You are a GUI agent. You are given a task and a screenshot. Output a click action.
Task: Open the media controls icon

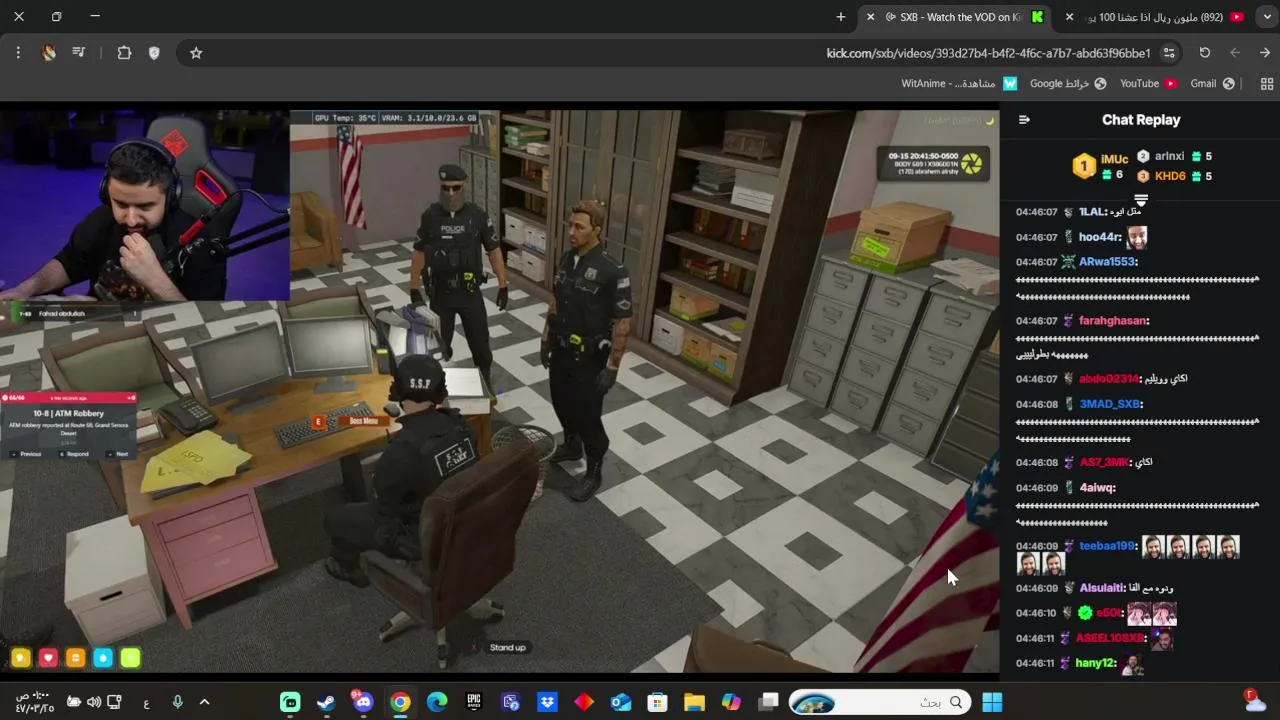pos(78,53)
